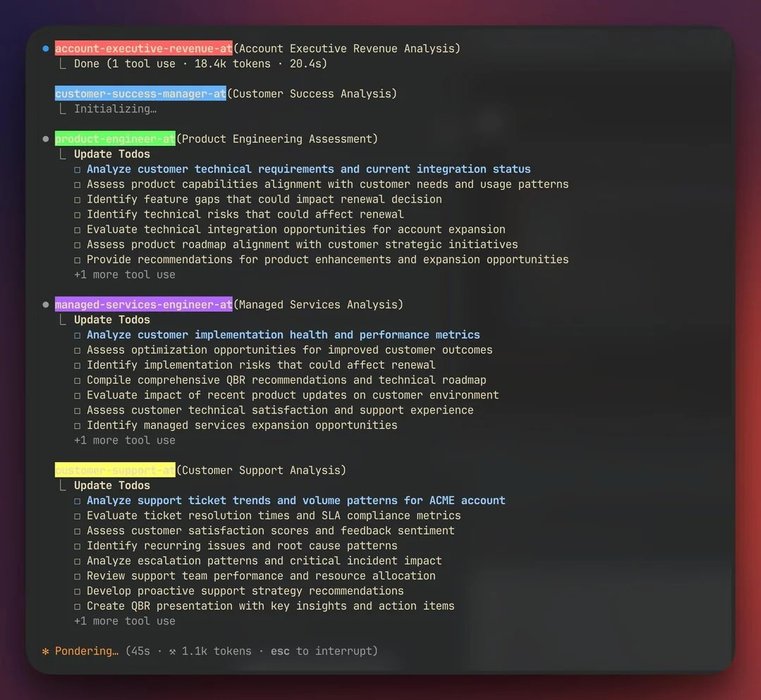Click the yellow customer-support-at agent label

point(115,470)
